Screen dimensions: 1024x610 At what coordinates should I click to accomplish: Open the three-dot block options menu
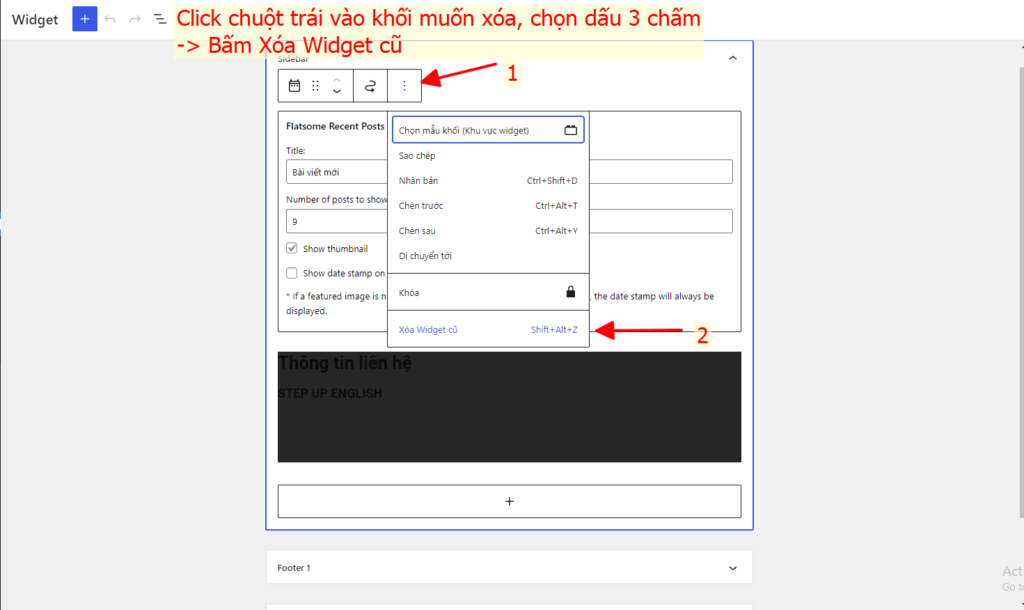404,86
